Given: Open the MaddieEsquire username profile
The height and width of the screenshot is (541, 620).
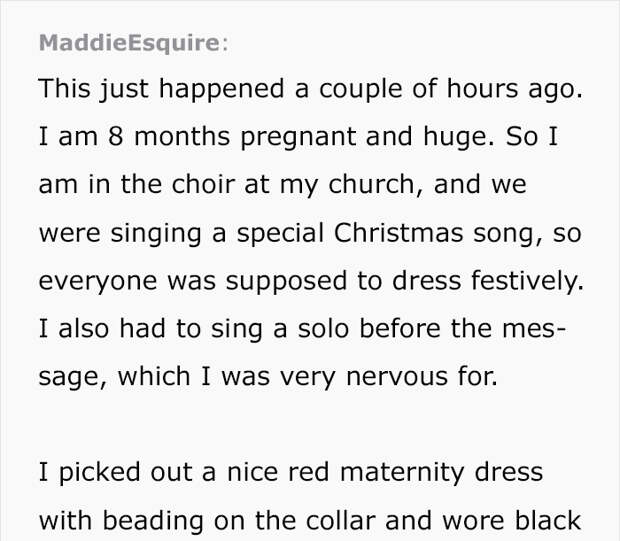Looking at the screenshot, I should 129,43.
